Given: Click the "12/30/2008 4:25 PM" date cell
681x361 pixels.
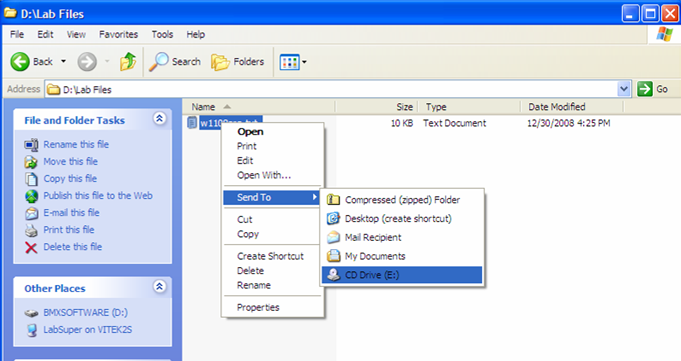Looking at the screenshot, I should pyautogui.click(x=569, y=123).
